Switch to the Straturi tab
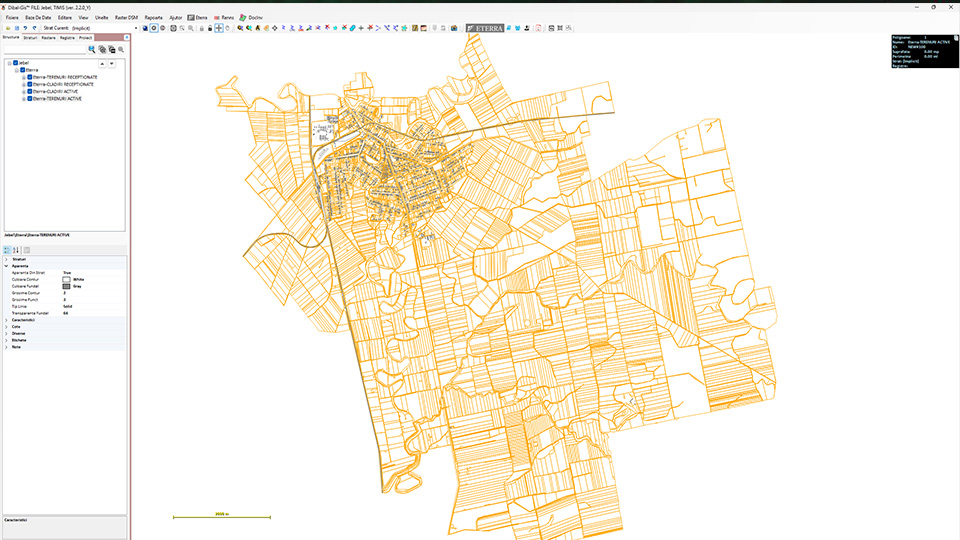Image resolution: width=960 pixels, height=540 pixels. pyautogui.click(x=30, y=38)
